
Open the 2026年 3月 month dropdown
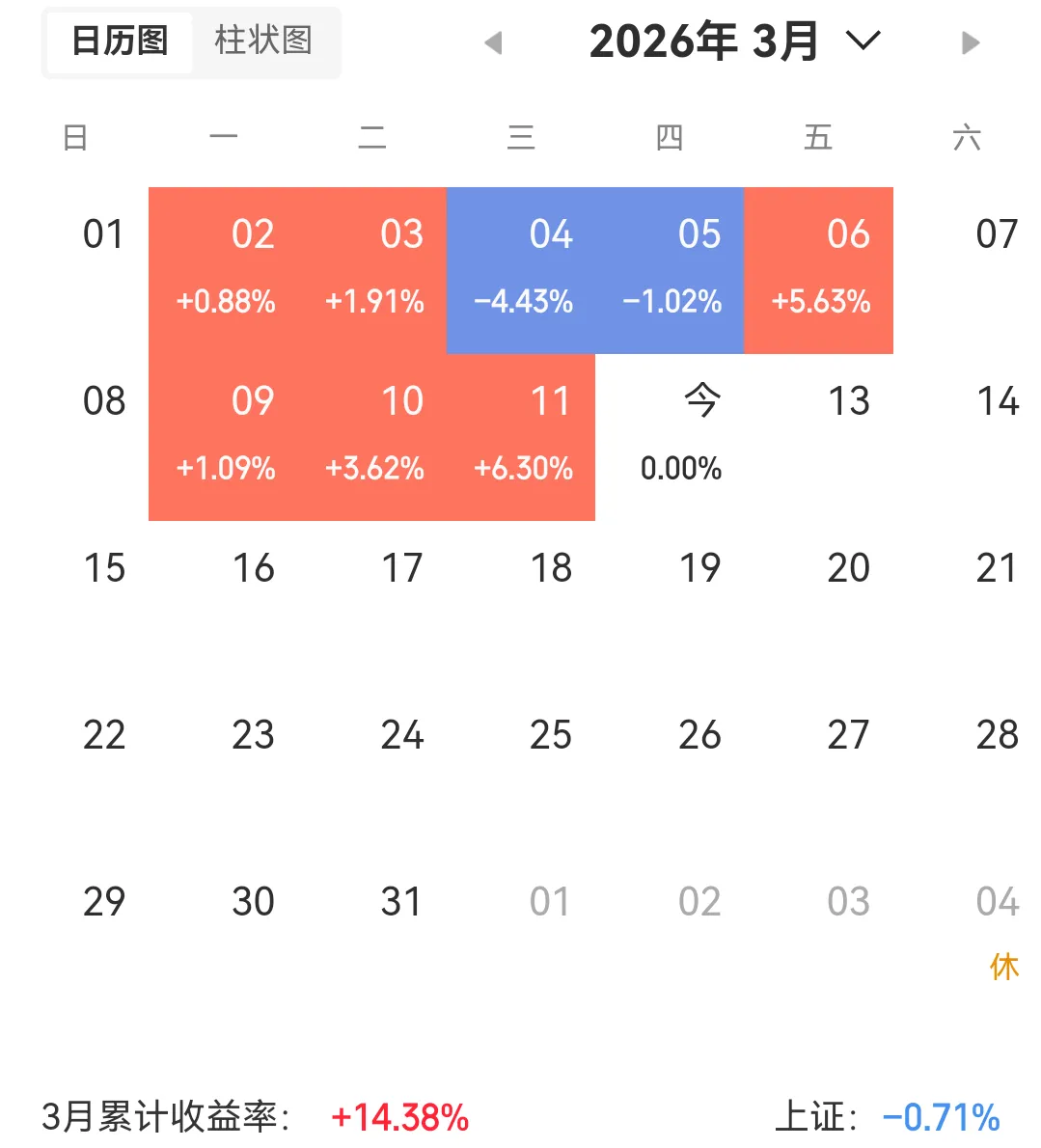[734, 41]
